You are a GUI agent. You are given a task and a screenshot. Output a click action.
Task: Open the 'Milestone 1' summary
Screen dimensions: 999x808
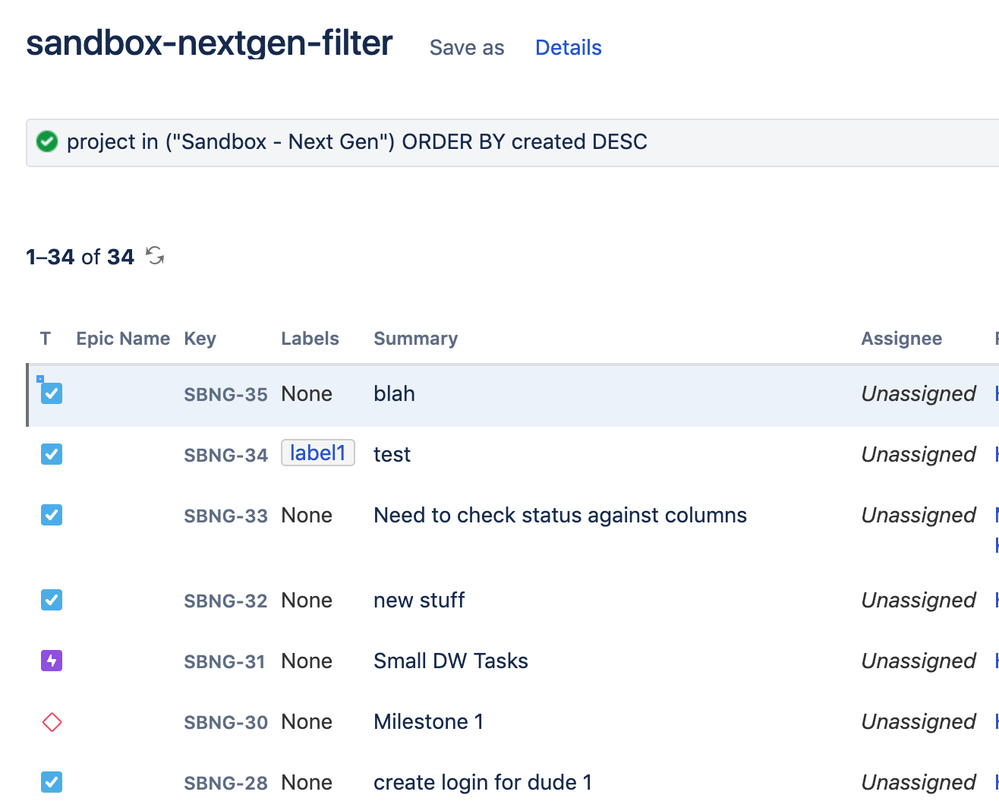pyautogui.click(x=428, y=722)
